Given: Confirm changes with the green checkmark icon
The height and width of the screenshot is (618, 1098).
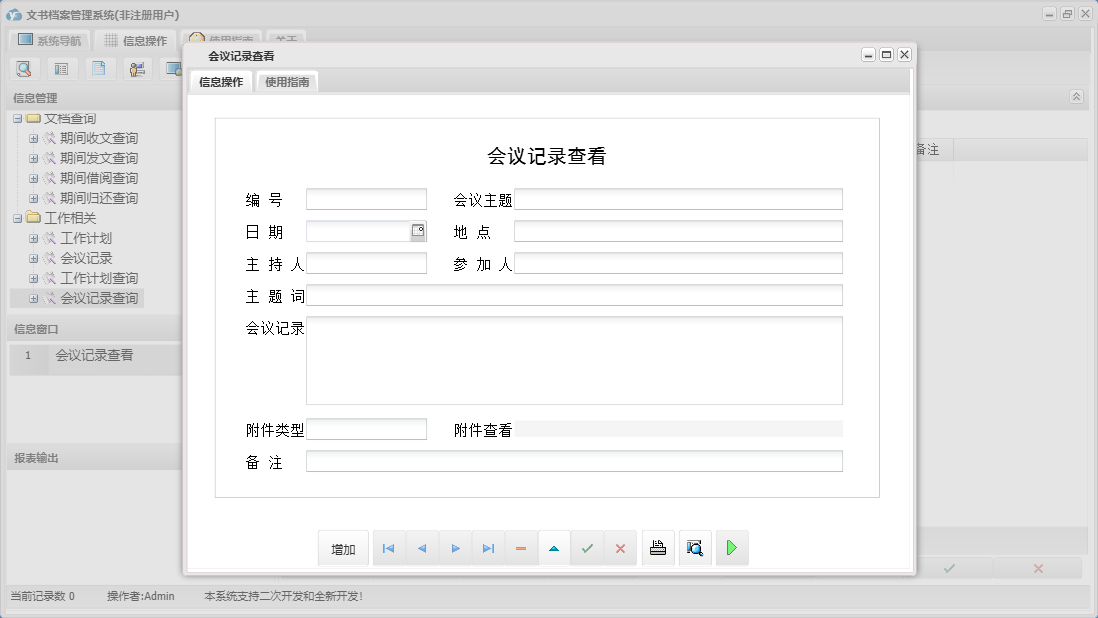Looking at the screenshot, I should click(587, 547).
